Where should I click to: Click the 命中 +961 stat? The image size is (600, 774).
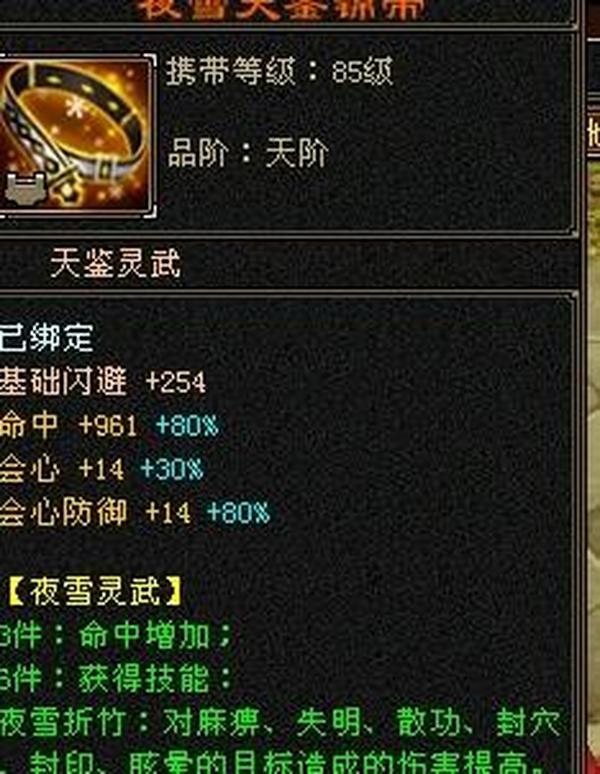coord(68,426)
